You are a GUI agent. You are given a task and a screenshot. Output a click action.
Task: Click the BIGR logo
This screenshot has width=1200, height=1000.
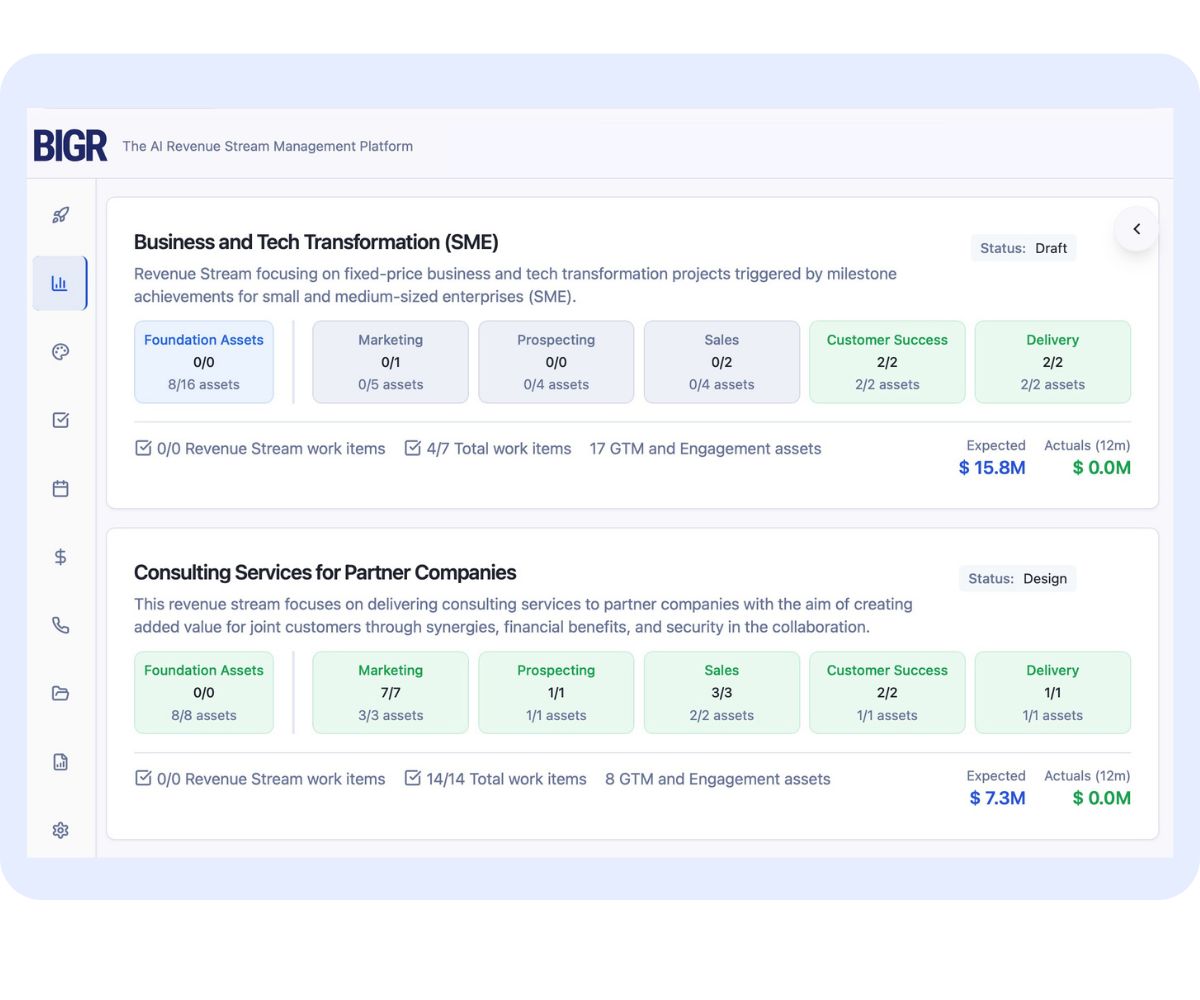[70, 146]
